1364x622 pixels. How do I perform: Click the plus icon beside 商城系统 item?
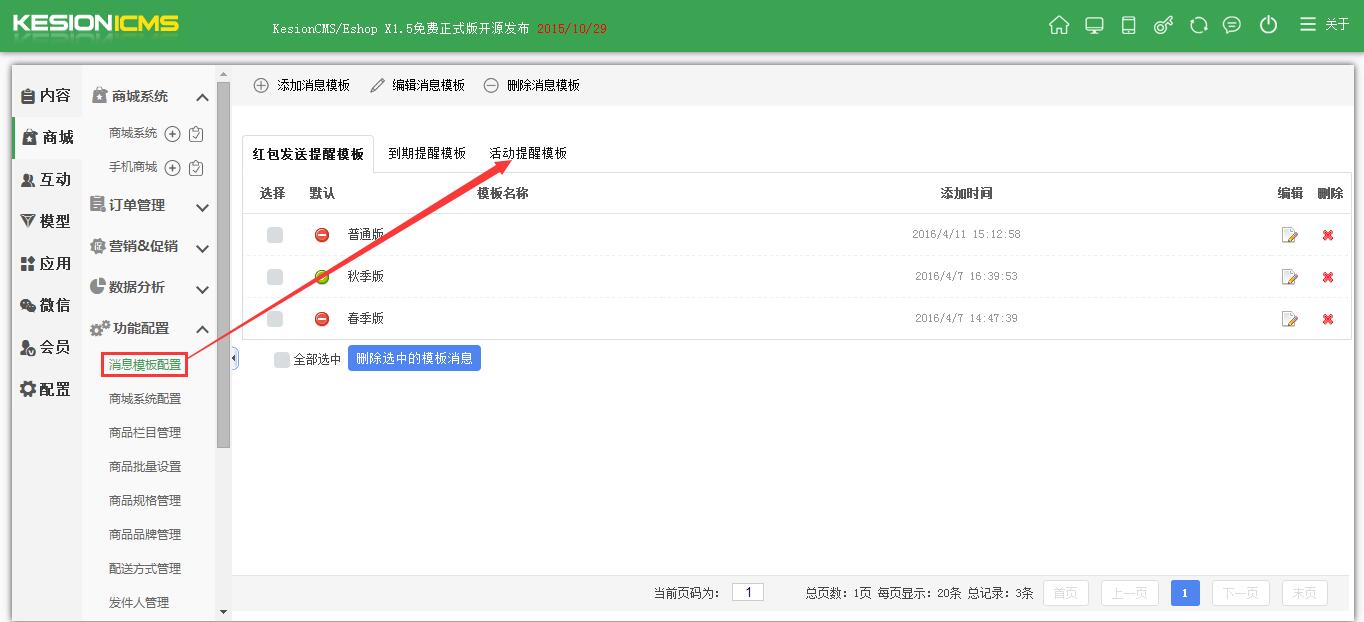click(172, 134)
